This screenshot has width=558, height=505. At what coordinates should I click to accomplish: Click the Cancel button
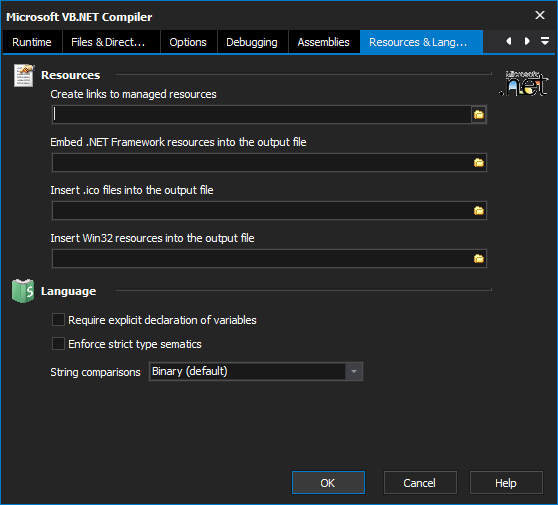coord(420,483)
